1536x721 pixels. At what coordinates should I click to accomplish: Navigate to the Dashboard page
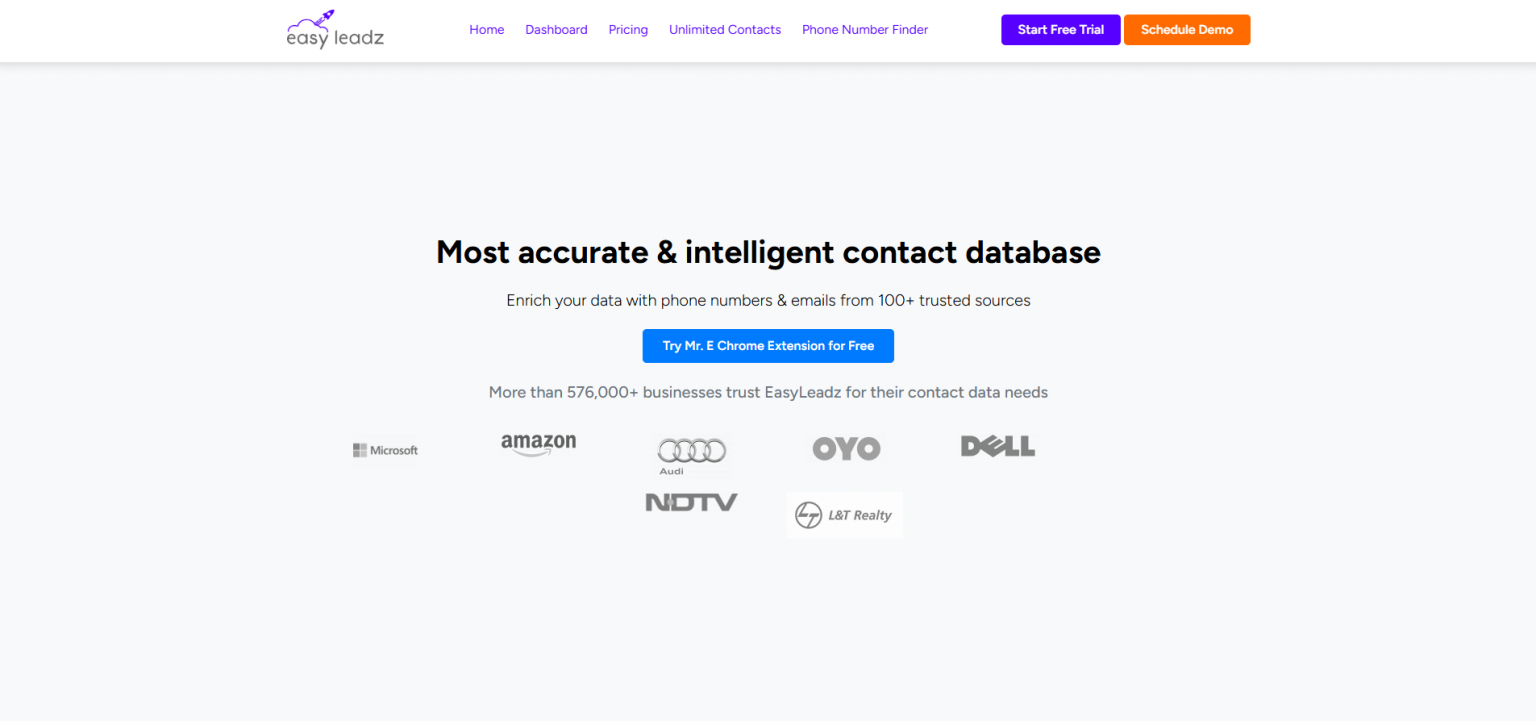point(556,29)
